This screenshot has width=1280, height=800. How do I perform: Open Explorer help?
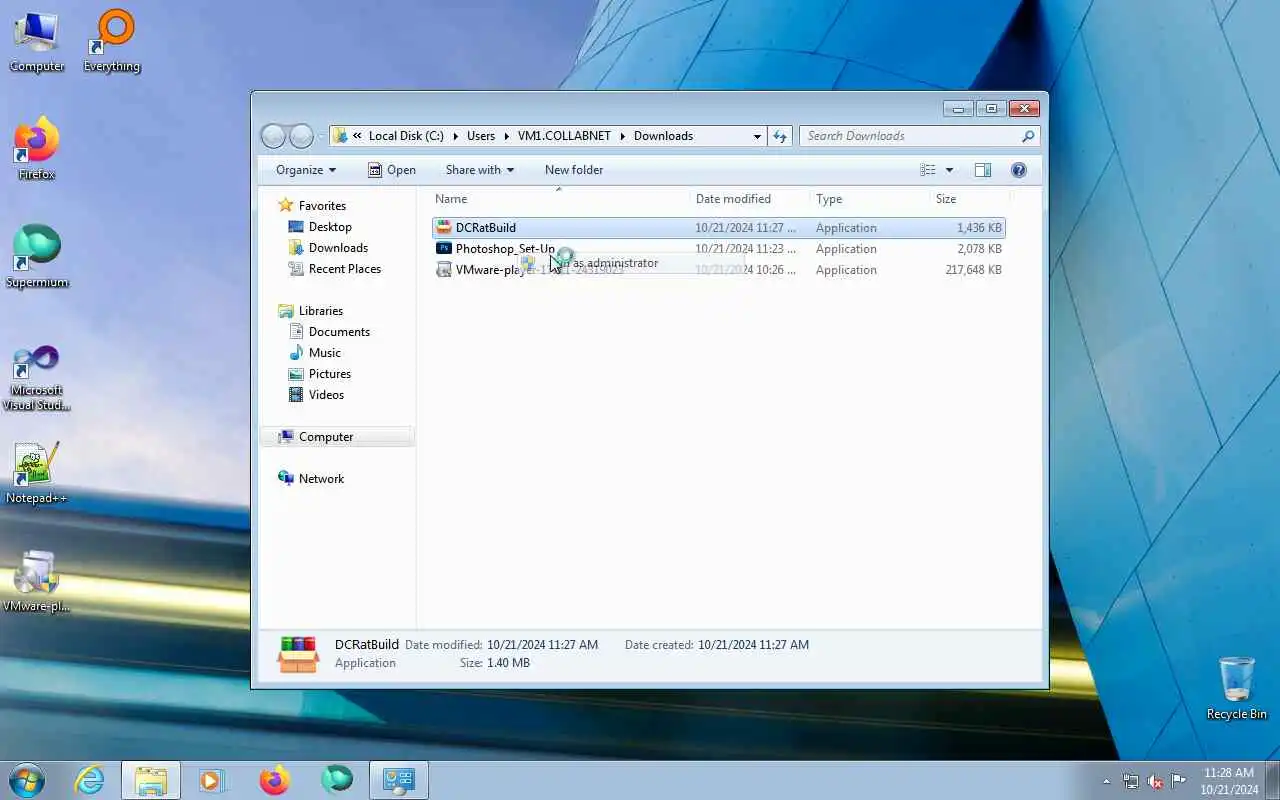pos(1019,170)
